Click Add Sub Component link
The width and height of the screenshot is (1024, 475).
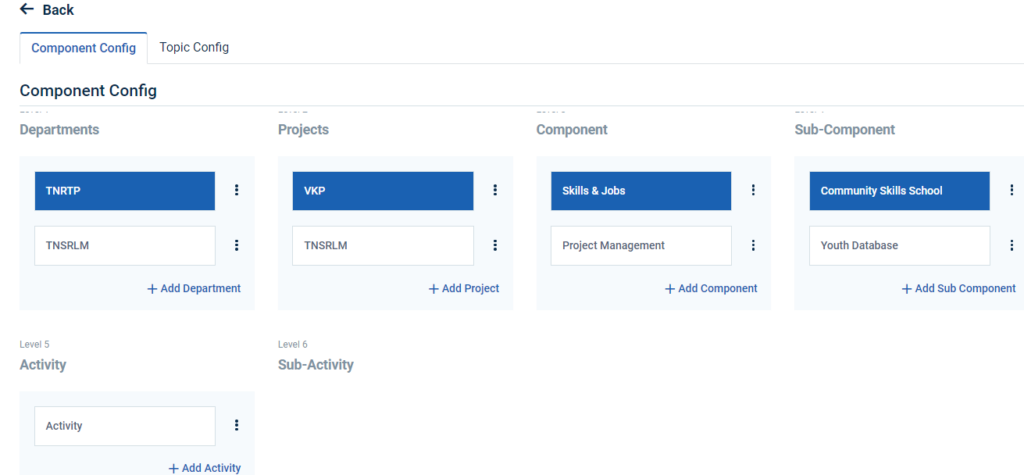point(958,288)
